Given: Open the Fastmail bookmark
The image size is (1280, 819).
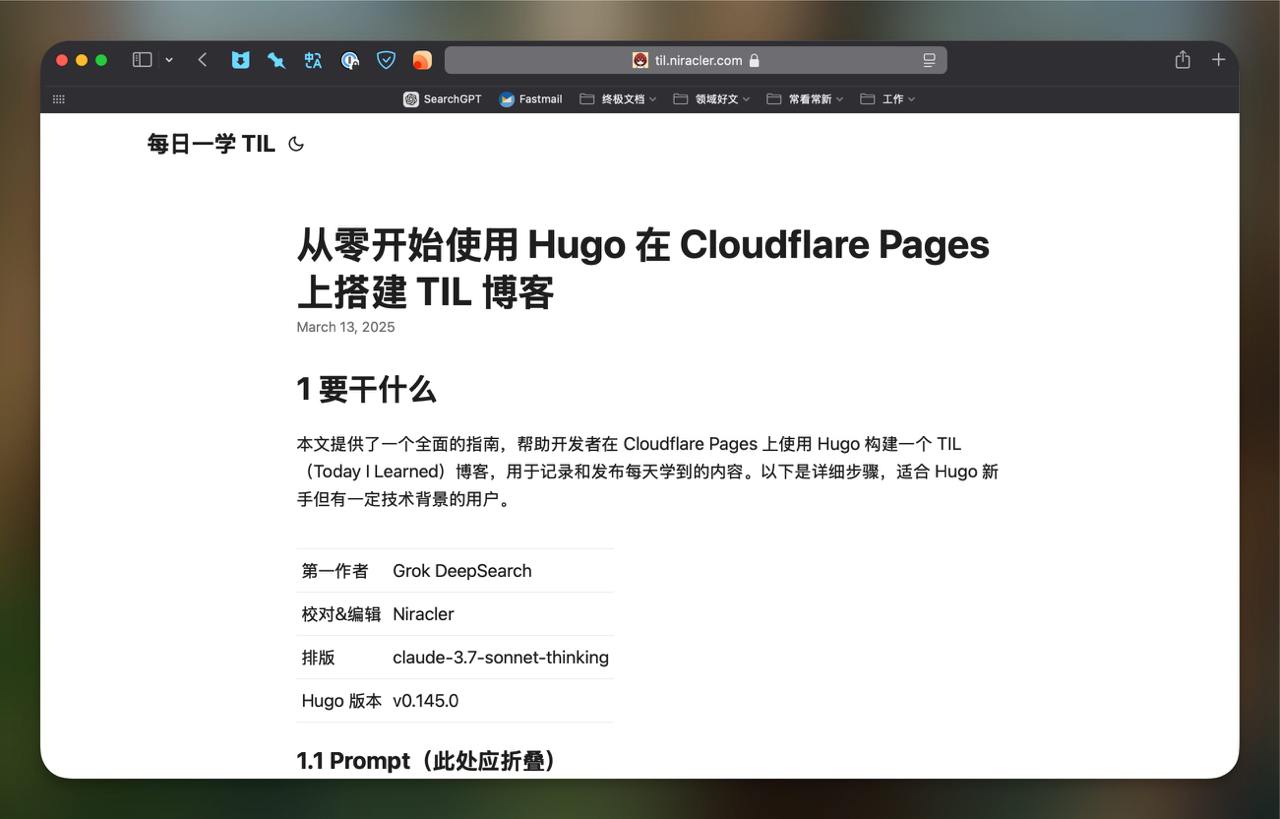Looking at the screenshot, I should point(531,99).
